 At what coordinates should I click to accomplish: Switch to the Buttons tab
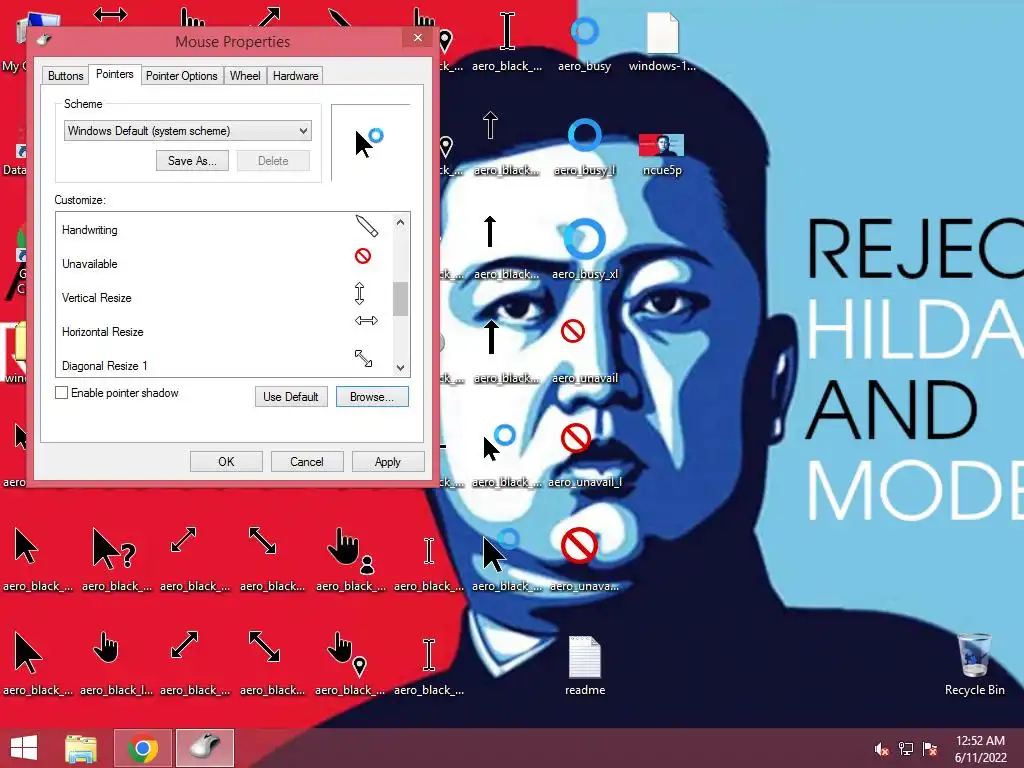65,76
